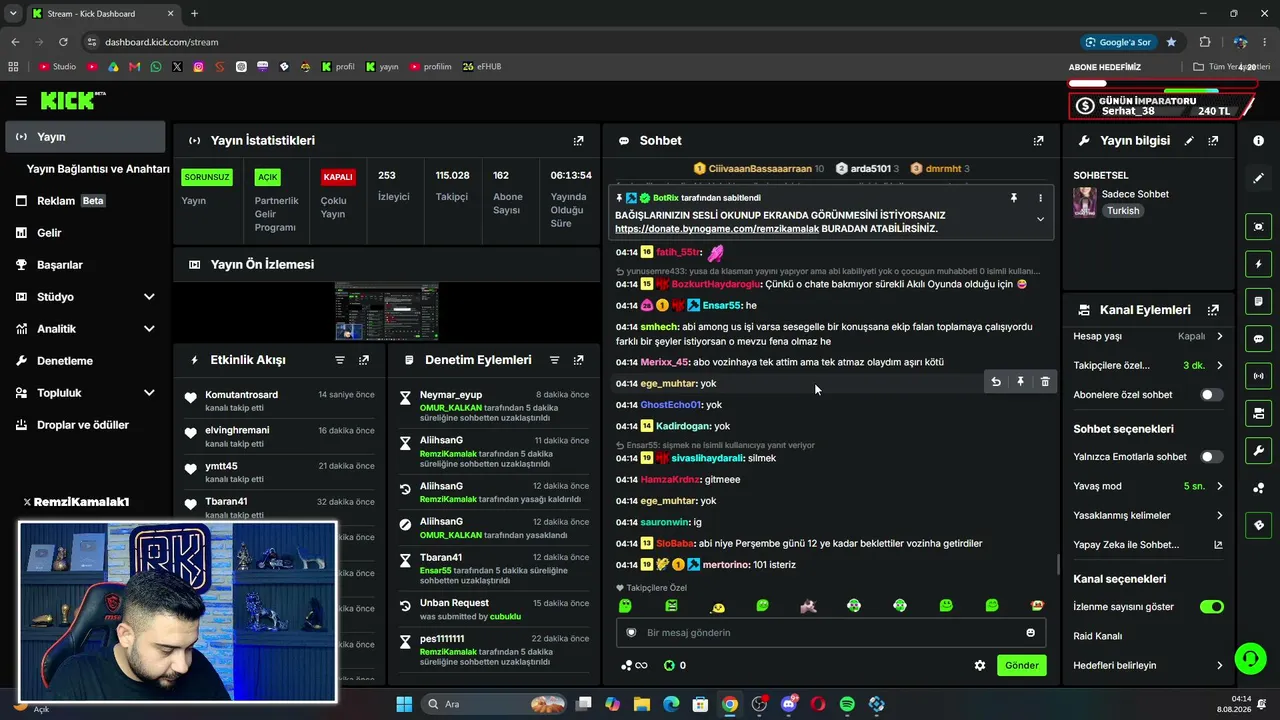Open the efHUB bookmark in bookmarks bar

[481, 67]
